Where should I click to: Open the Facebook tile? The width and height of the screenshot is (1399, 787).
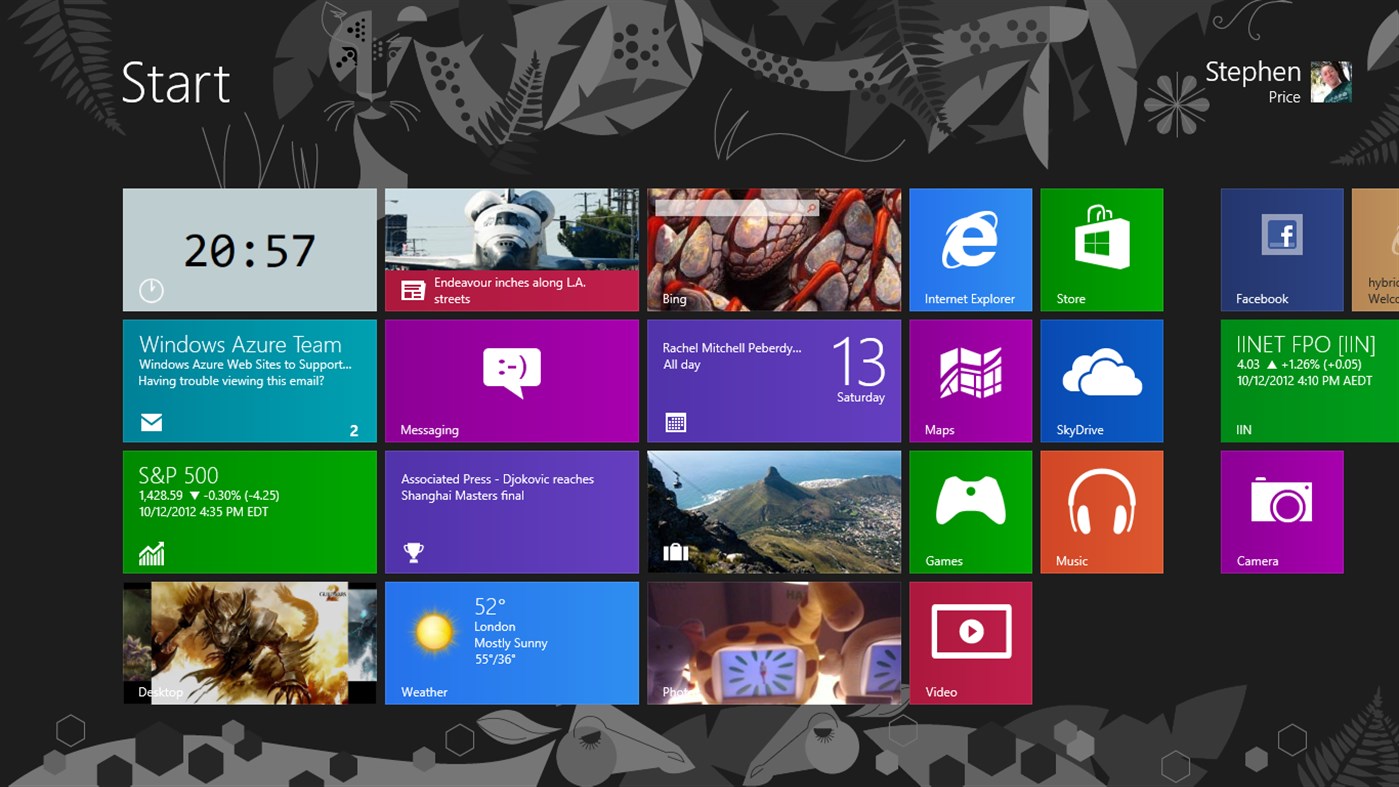pyautogui.click(x=1281, y=249)
